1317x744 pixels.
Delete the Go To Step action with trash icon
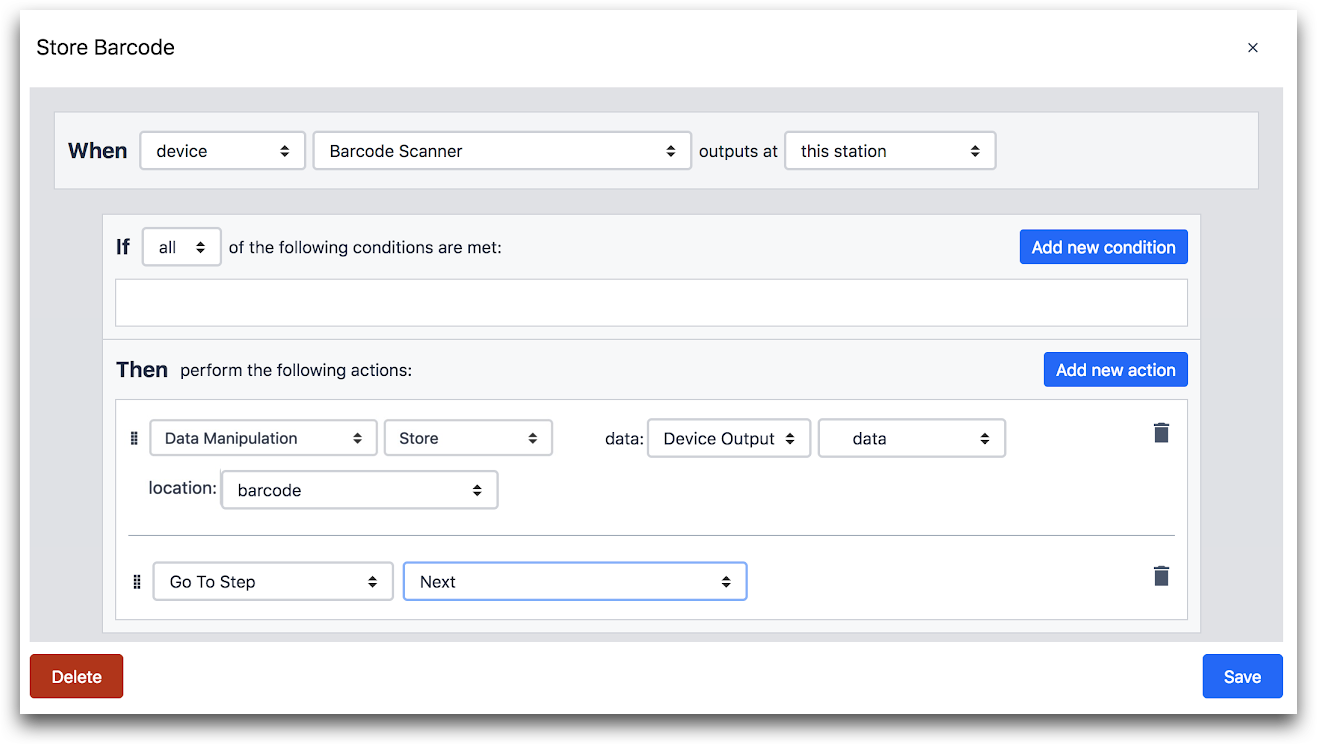(1161, 576)
